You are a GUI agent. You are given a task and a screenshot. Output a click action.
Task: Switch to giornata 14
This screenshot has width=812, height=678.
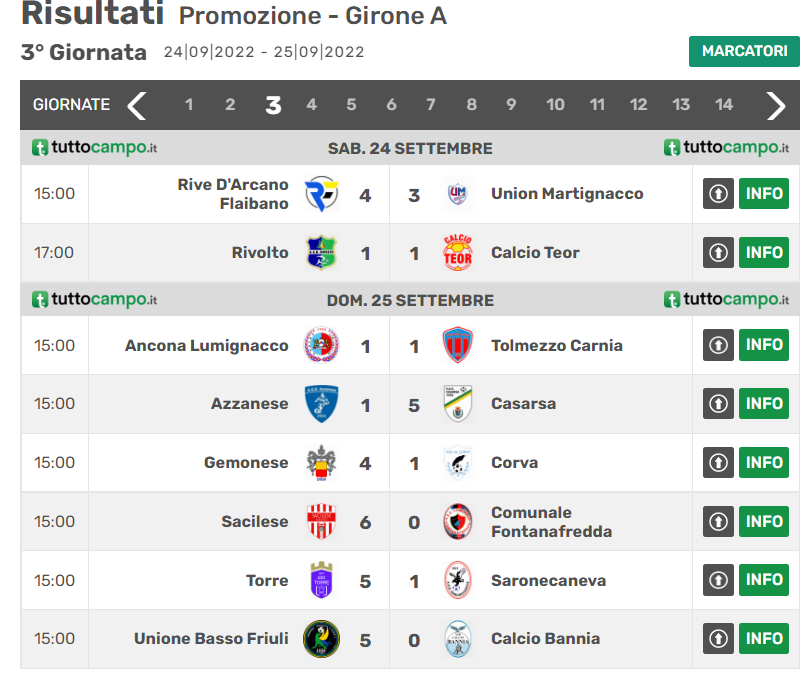724,105
